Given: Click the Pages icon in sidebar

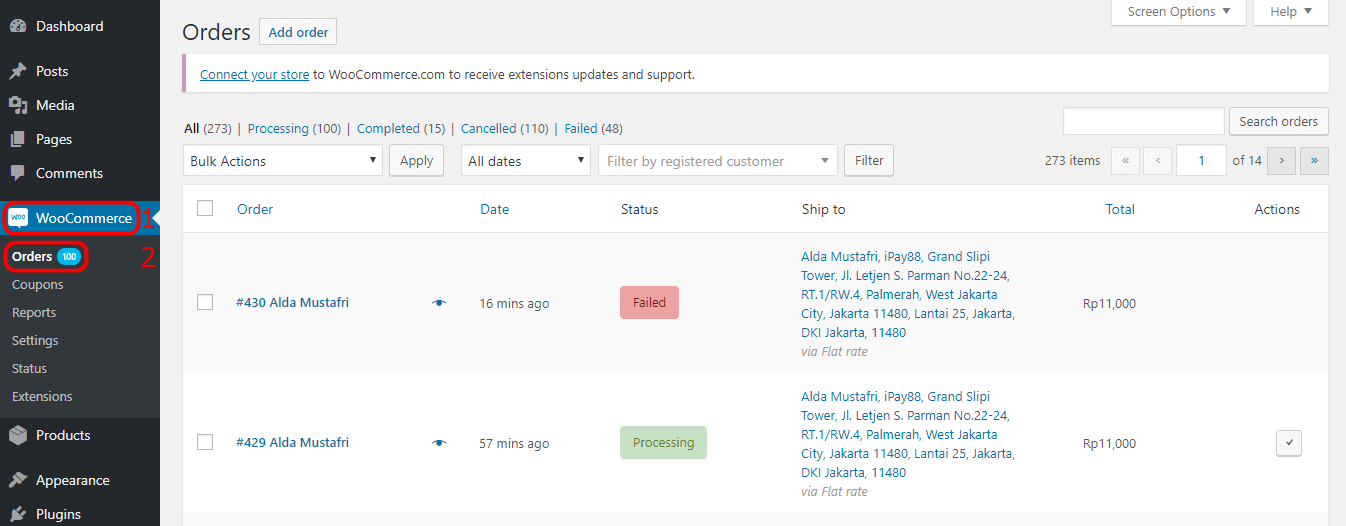Looking at the screenshot, I should coord(18,139).
